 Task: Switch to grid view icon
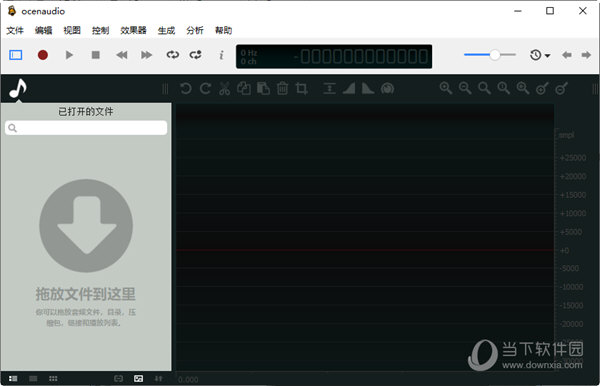point(53,379)
